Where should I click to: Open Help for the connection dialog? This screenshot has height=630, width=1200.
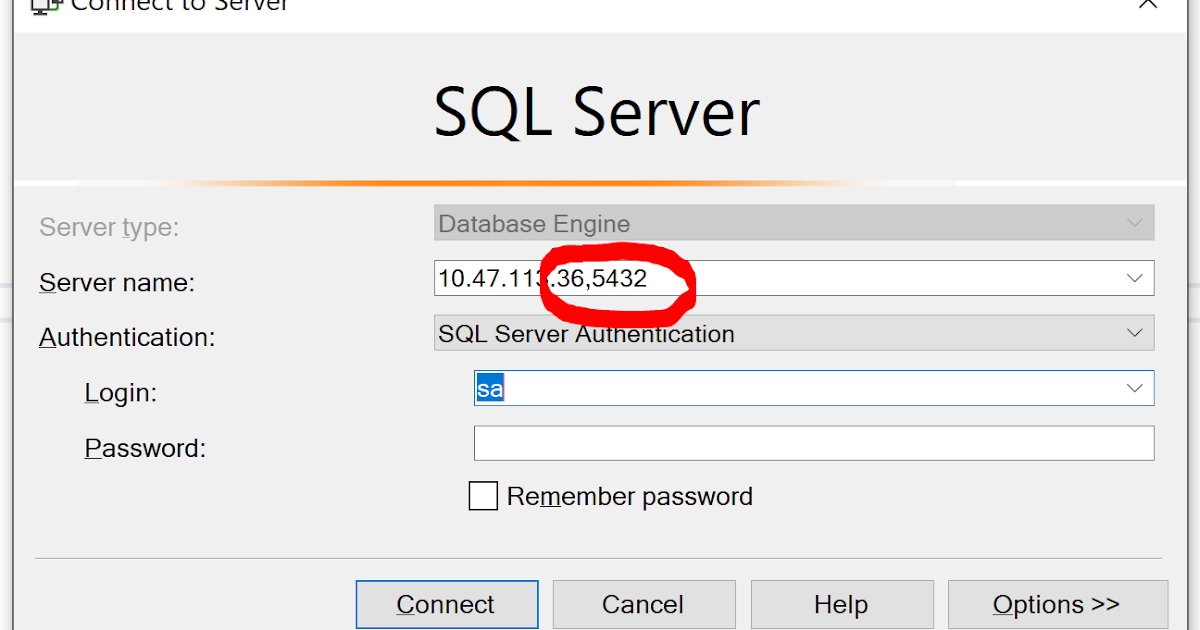[841, 604]
